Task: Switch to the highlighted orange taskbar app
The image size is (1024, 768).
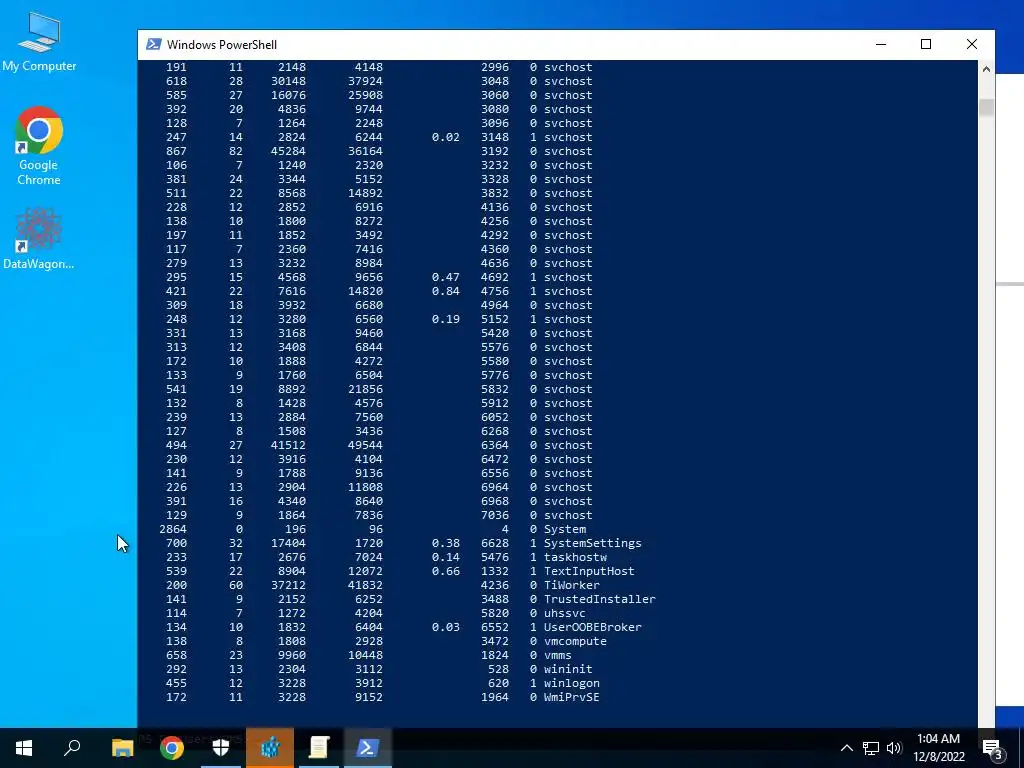Action: click(270, 748)
